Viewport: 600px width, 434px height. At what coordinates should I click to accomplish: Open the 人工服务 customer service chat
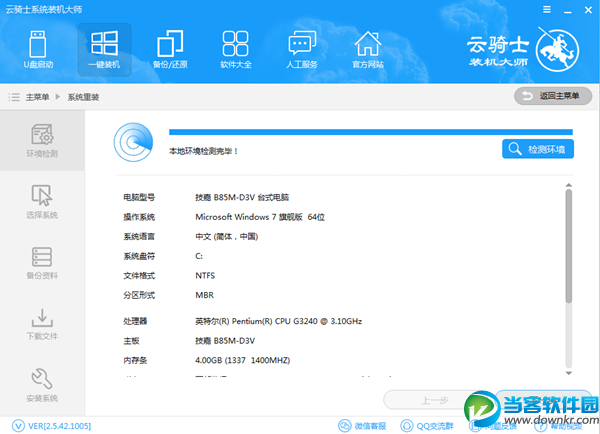[302, 50]
